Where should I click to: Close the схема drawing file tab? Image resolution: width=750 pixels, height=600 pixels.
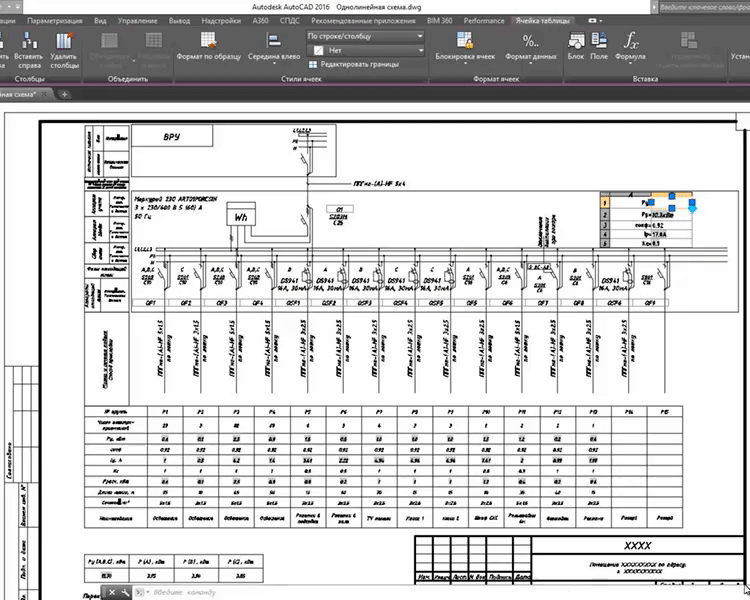click(x=45, y=94)
